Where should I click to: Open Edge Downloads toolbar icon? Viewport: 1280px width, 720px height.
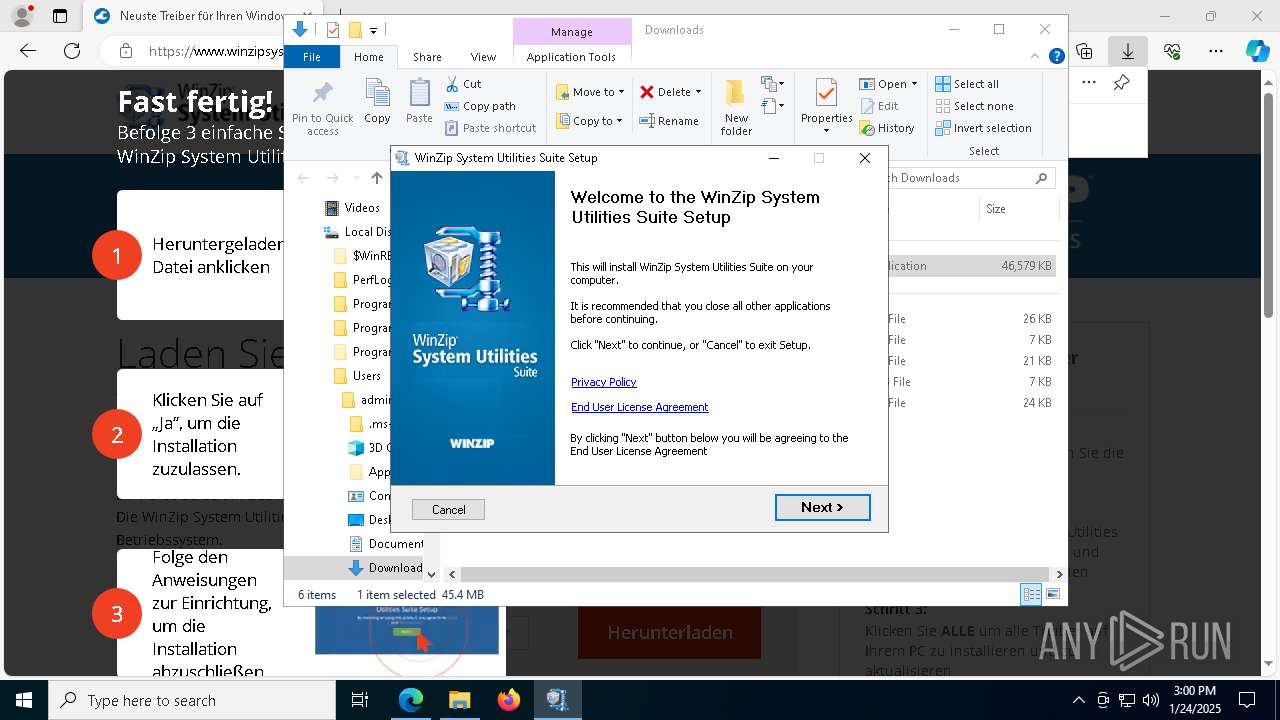click(1127, 51)
